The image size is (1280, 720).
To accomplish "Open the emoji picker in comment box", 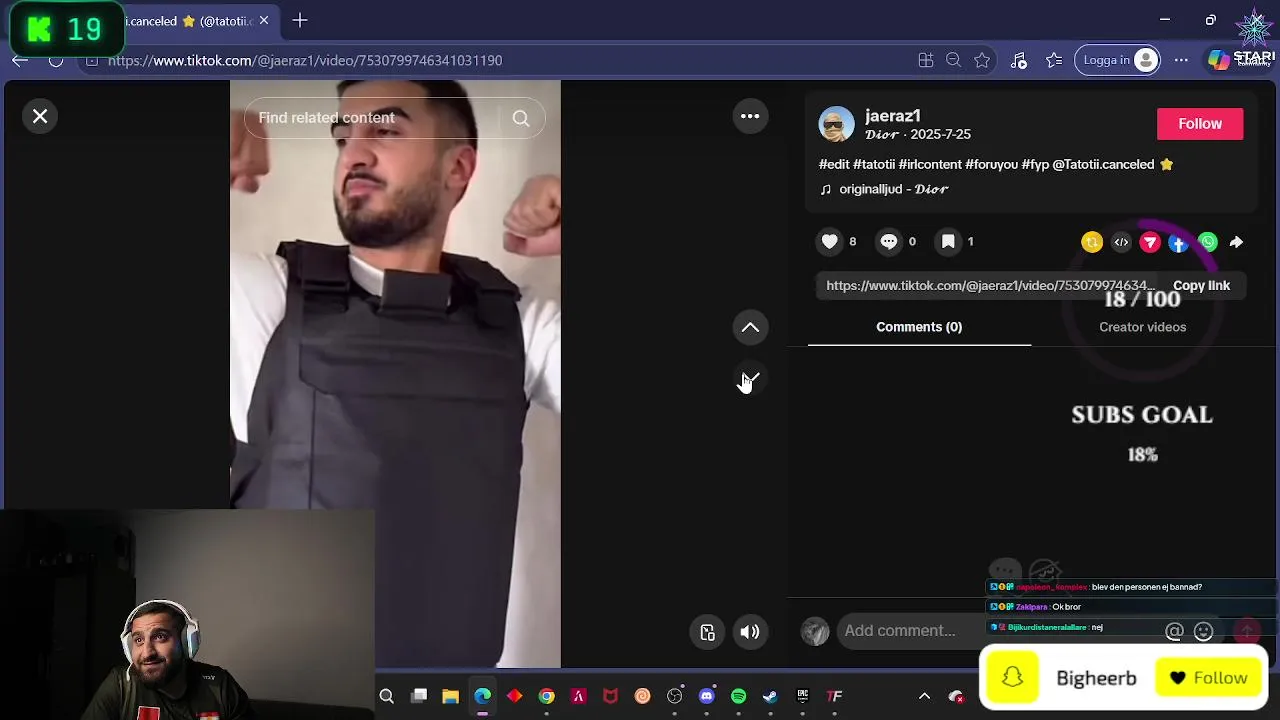I will point(1204,631).
